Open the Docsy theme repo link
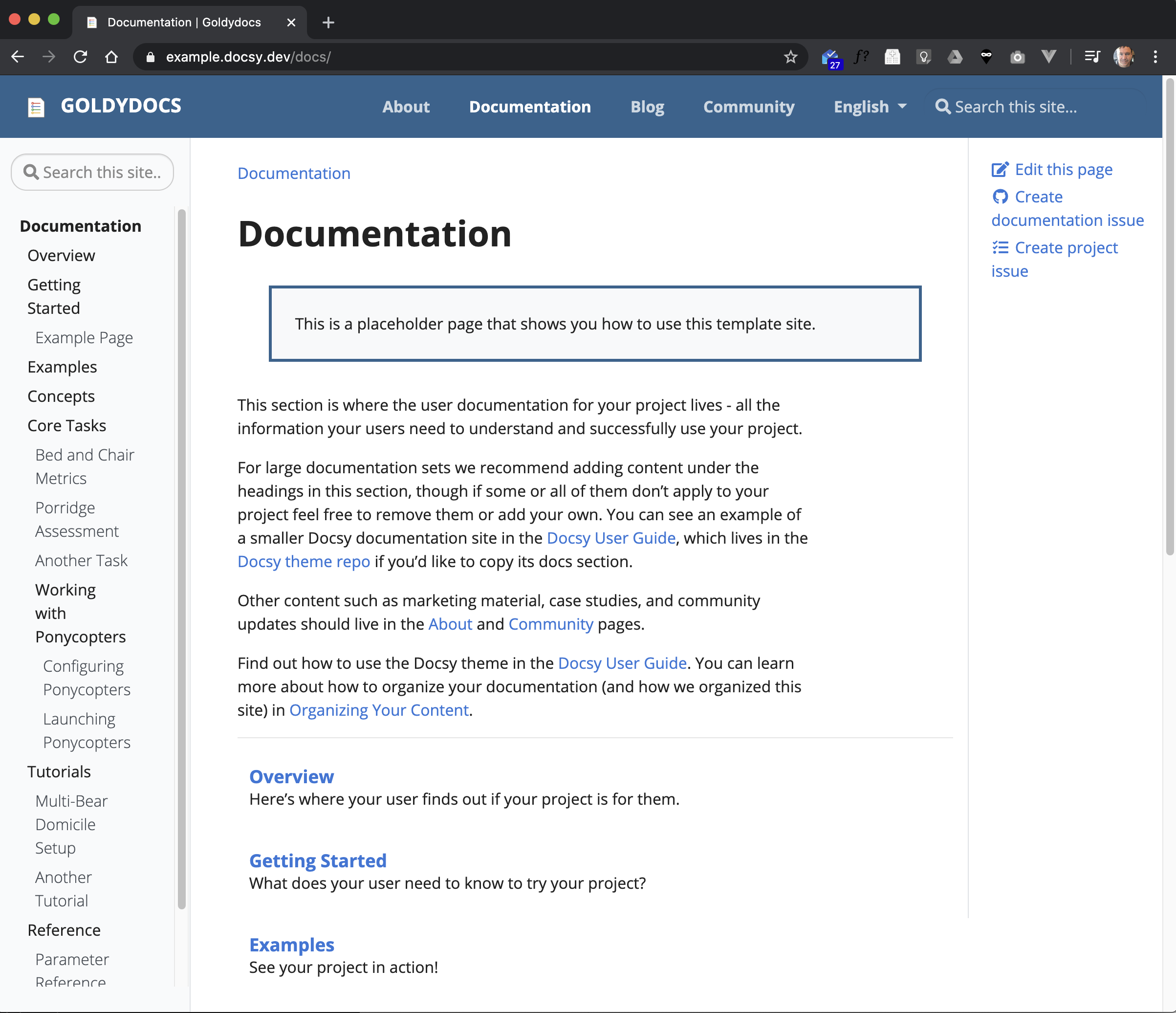This screenshot has width=1176, height=1013. click(304, 562)
